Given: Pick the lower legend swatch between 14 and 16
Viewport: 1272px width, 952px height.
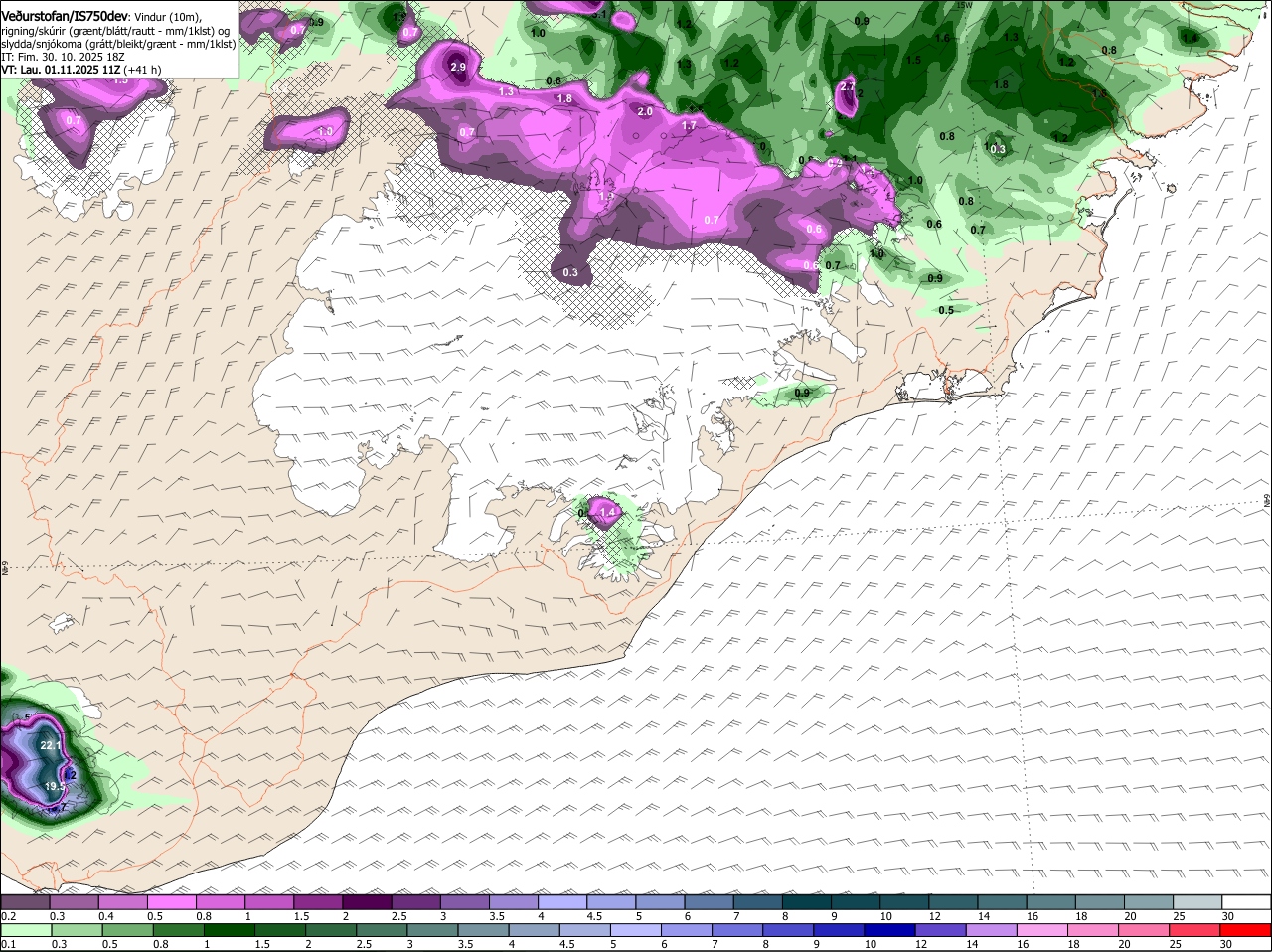Looking at the screenshot, I should click(993, 930).
